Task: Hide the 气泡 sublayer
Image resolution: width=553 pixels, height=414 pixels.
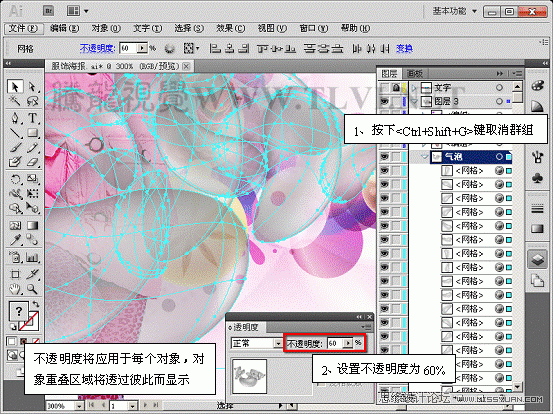Action: point(384,157)
